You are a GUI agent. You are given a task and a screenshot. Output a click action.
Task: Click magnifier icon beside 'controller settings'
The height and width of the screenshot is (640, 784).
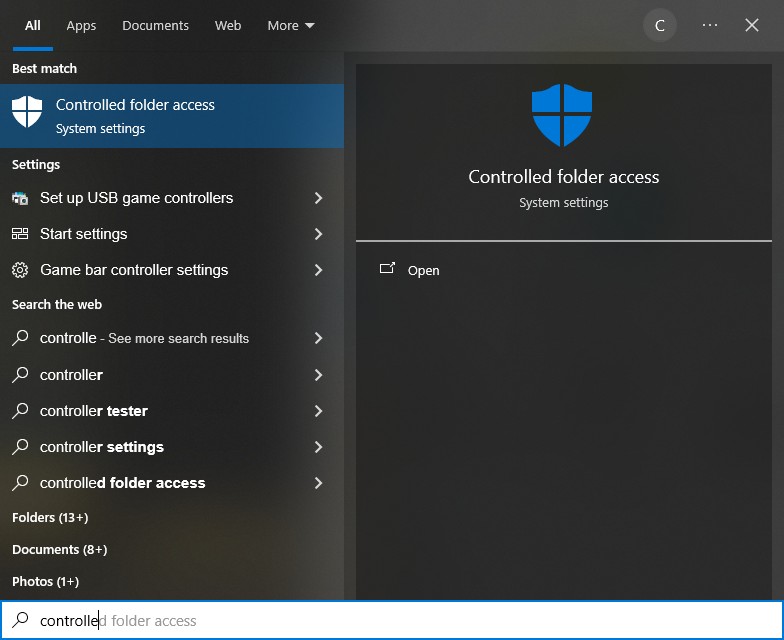tap(20, 446)
